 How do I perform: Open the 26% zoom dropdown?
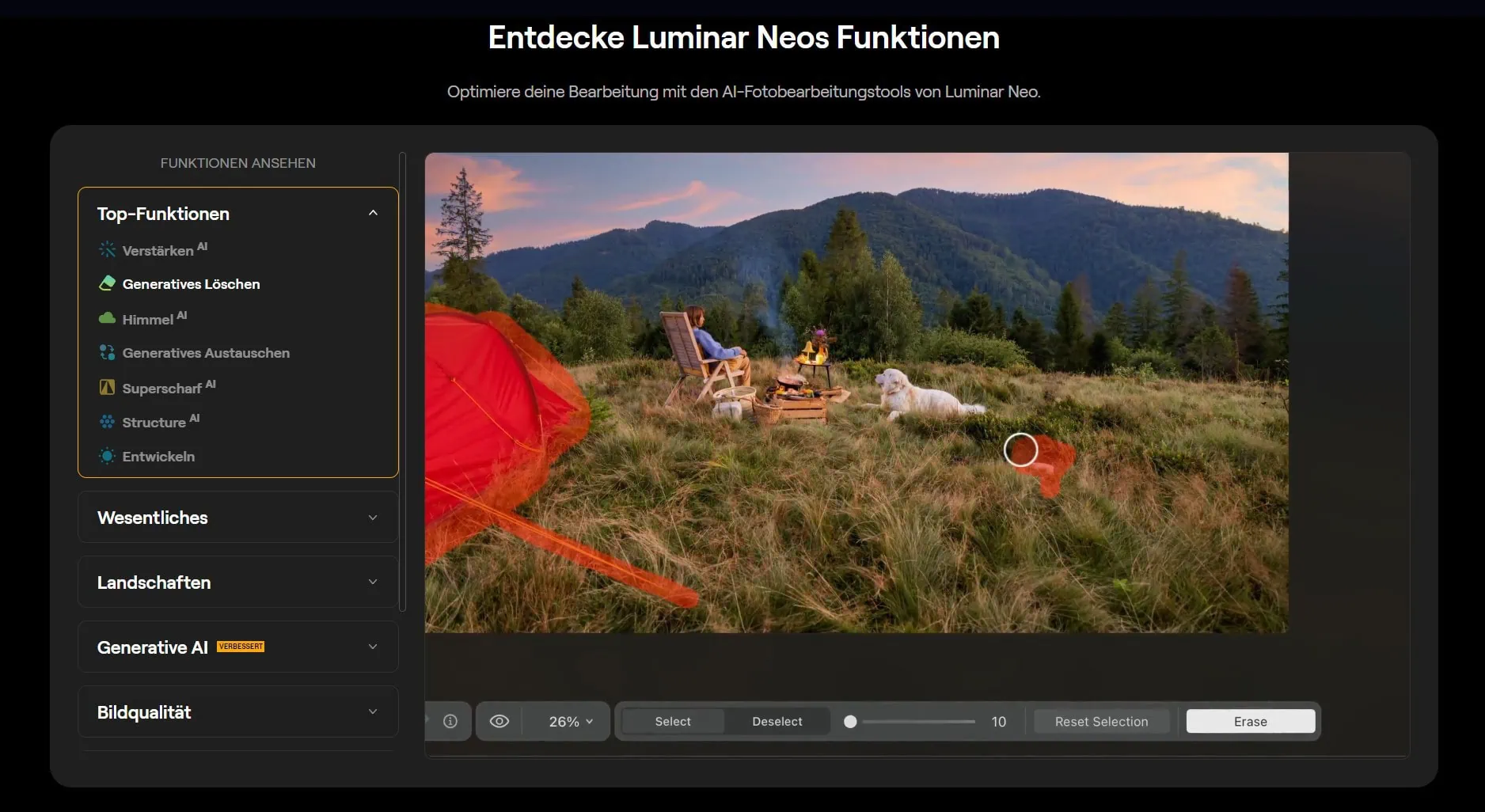571,721
